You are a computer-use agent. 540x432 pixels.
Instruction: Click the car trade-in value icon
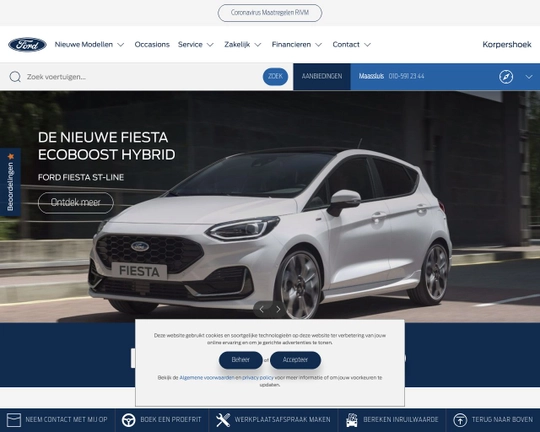(x=352, y=420)
